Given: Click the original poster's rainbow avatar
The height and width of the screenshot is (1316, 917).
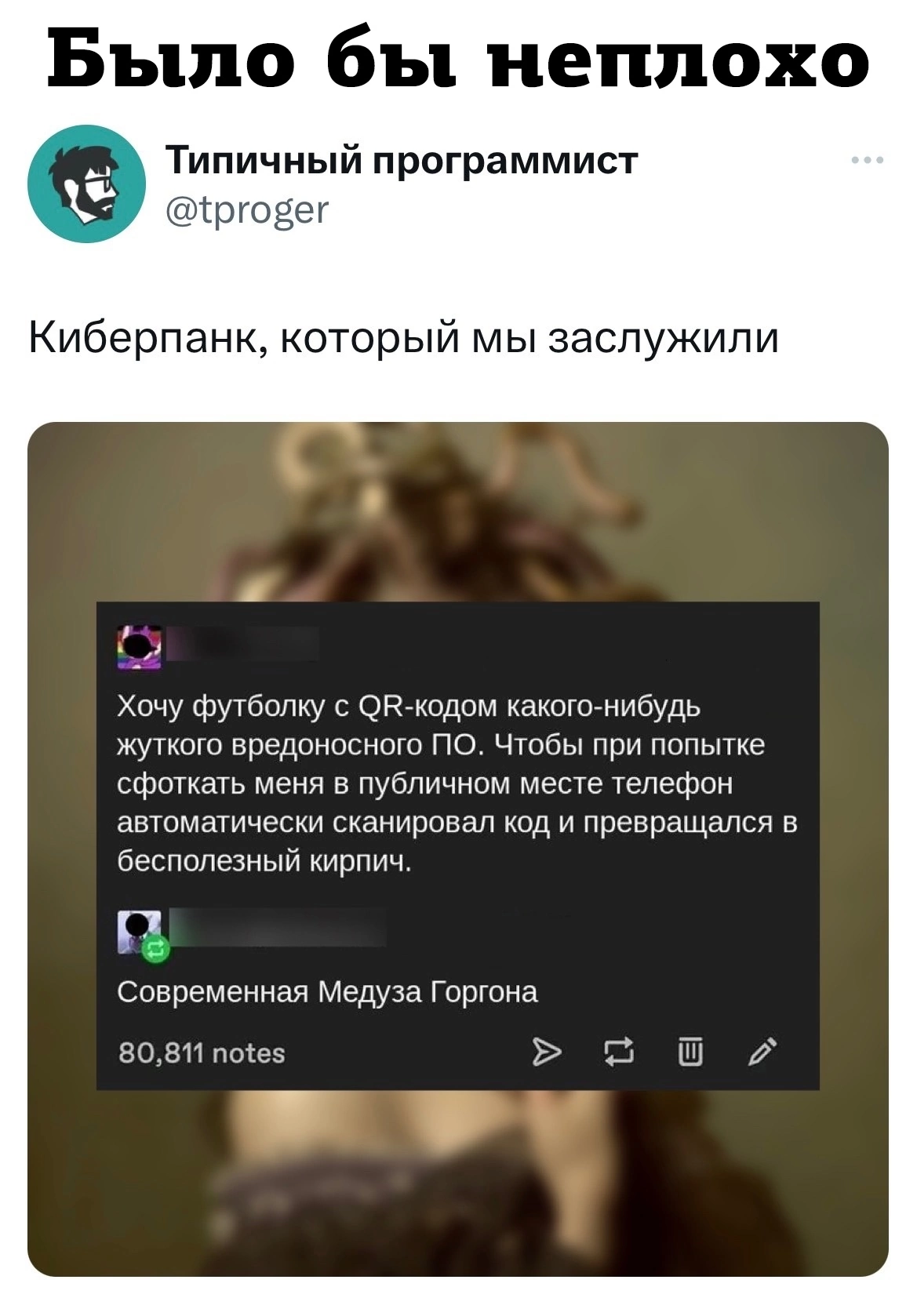Looking at the screenshot, I should tap(139, 647).
